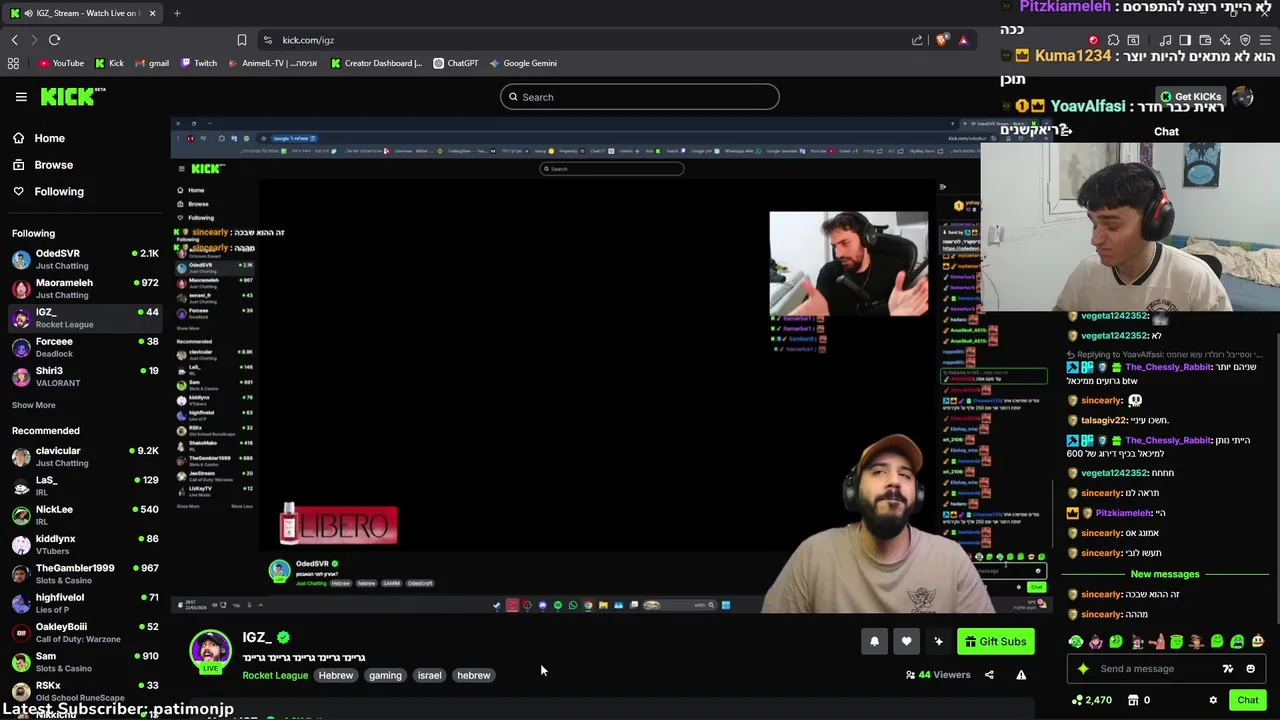Click the browser forward arrow

point(33,40)
